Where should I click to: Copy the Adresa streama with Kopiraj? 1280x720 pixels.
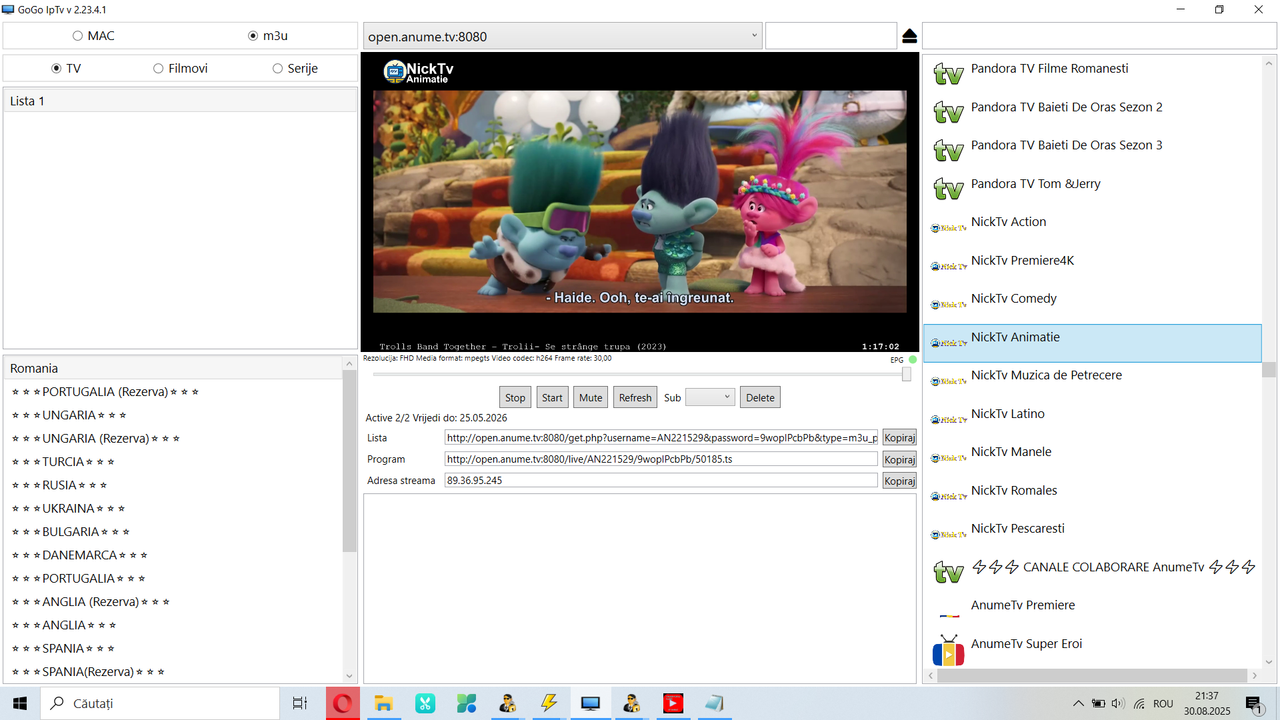(x=899, y=480)
